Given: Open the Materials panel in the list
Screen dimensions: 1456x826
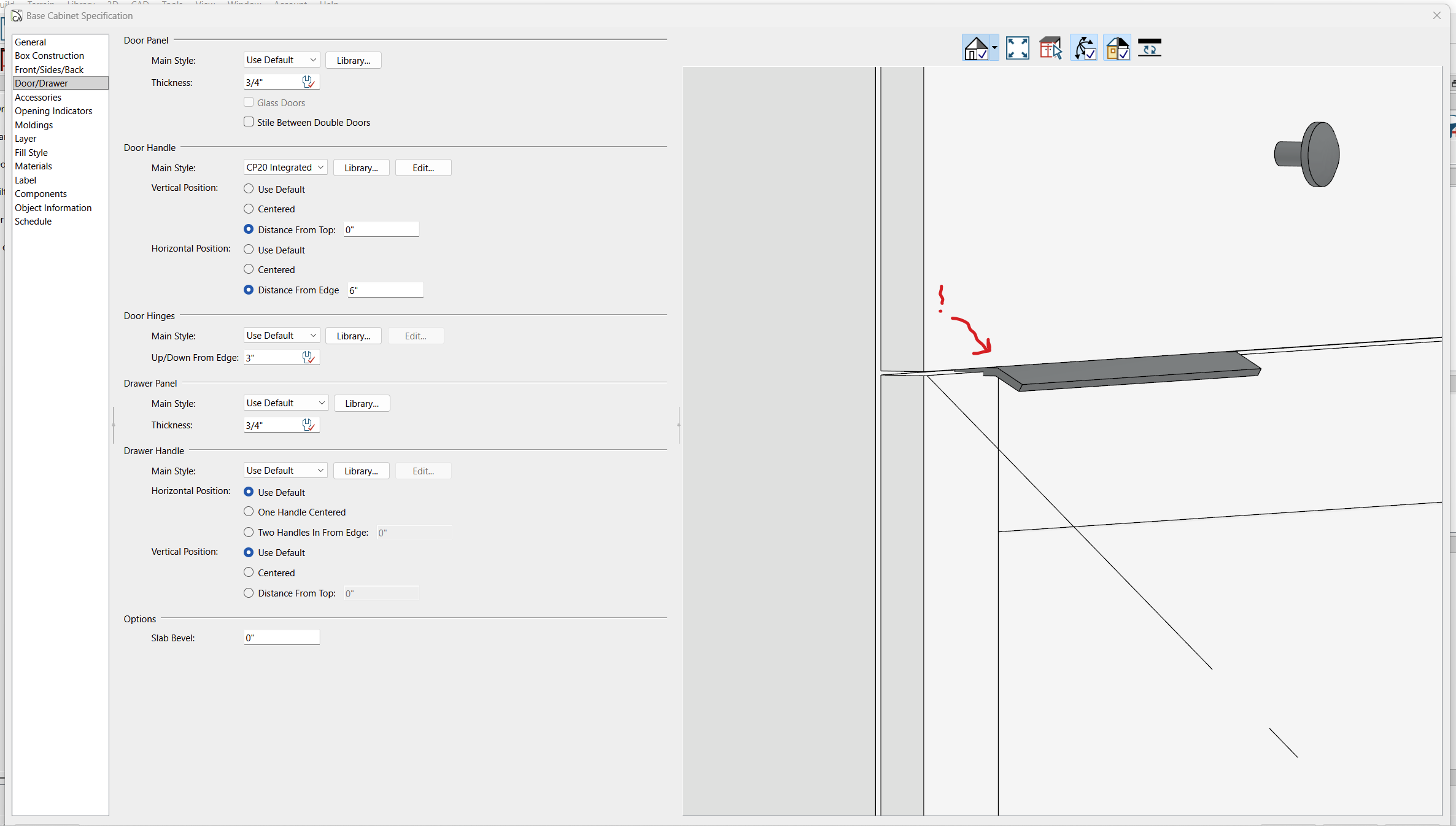Looking at the screenshot, I should (x=33, y=166).
